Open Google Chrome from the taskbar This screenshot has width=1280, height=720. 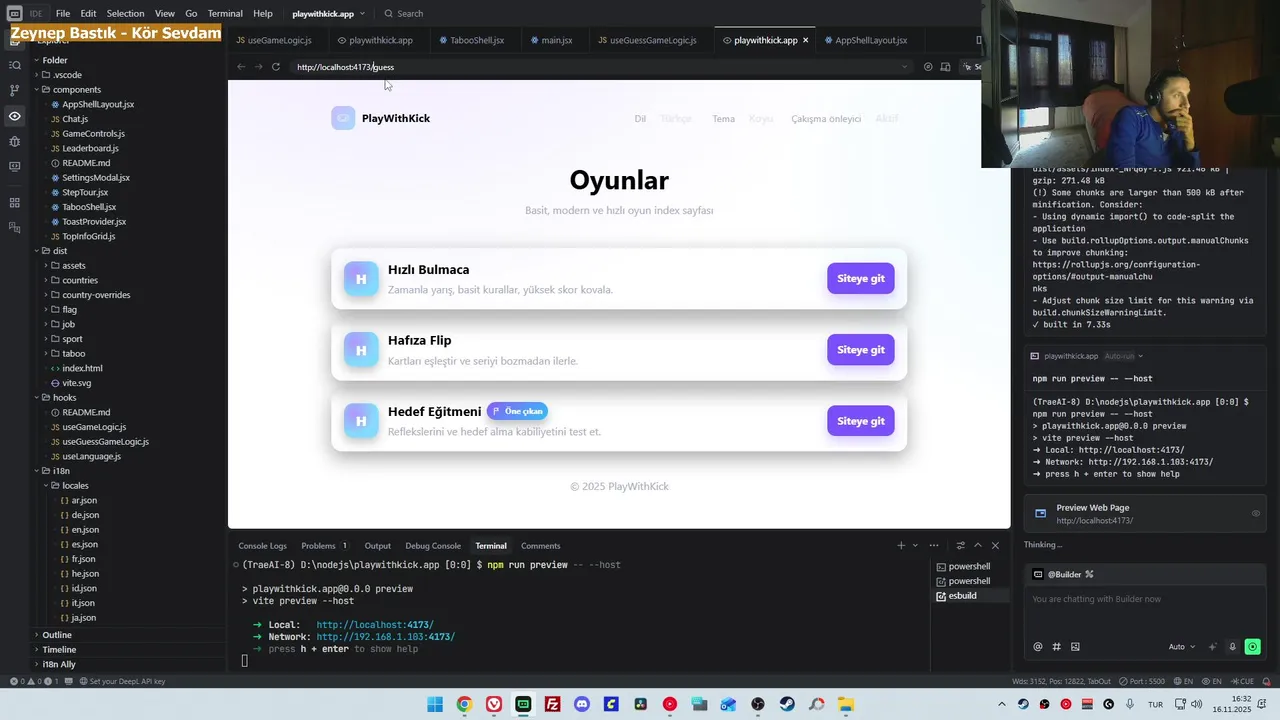tap(464, 704)
